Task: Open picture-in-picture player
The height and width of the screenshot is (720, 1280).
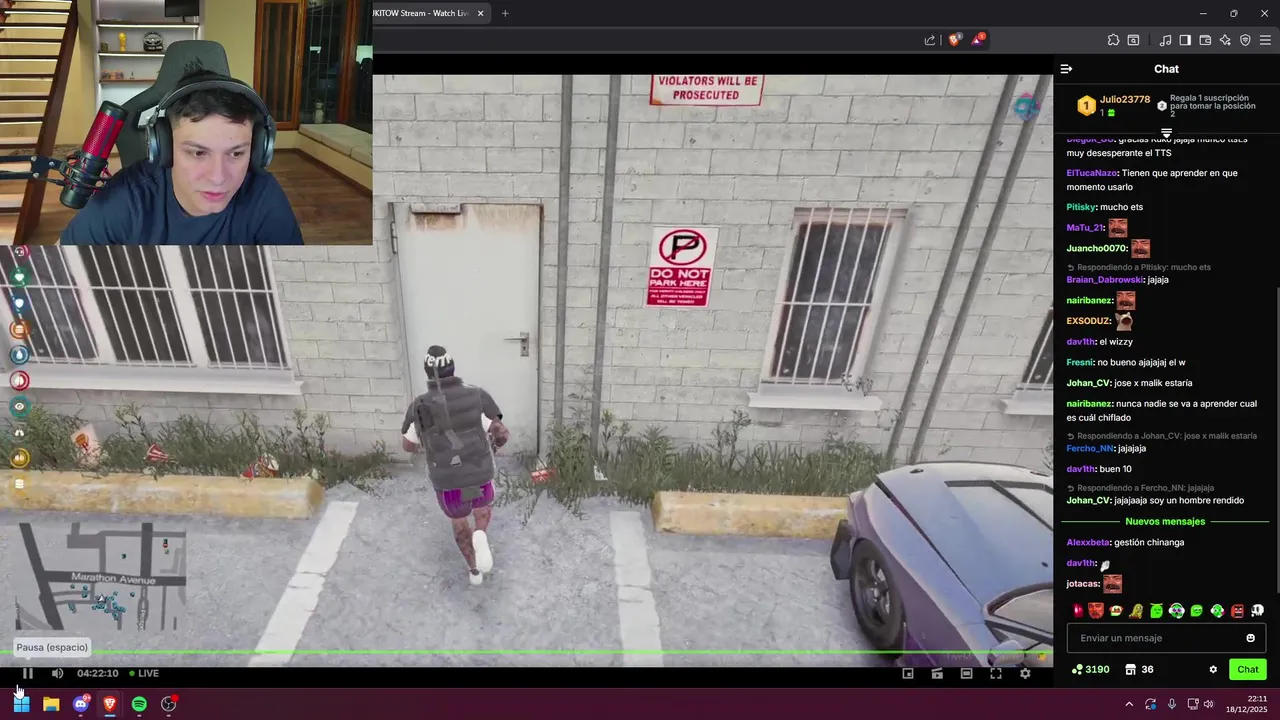Action: 908,673
